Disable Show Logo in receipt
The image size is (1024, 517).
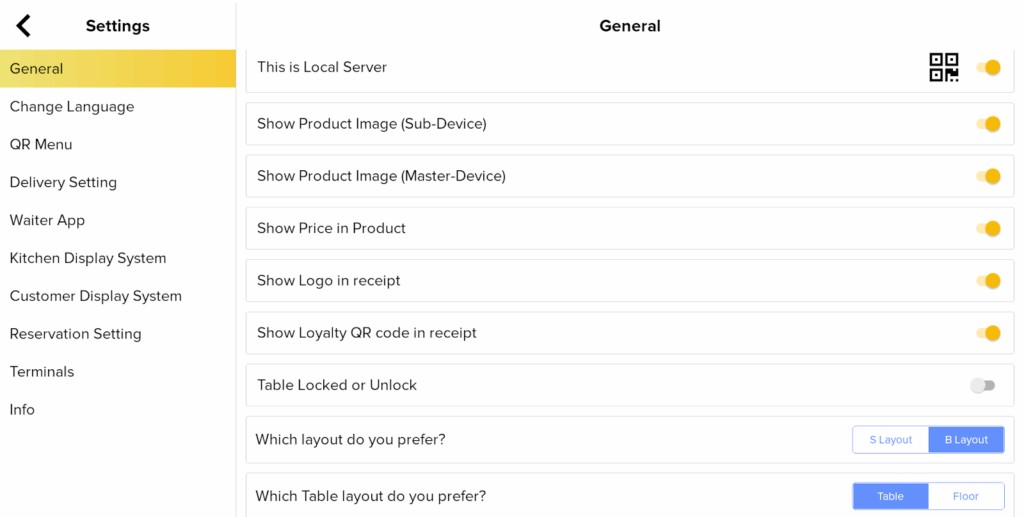click(988, 281)
